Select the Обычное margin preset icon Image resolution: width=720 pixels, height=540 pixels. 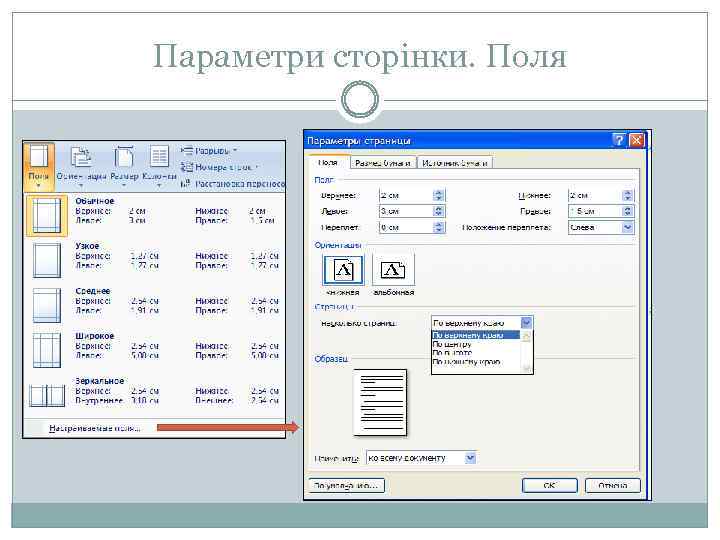pos(46,215)
